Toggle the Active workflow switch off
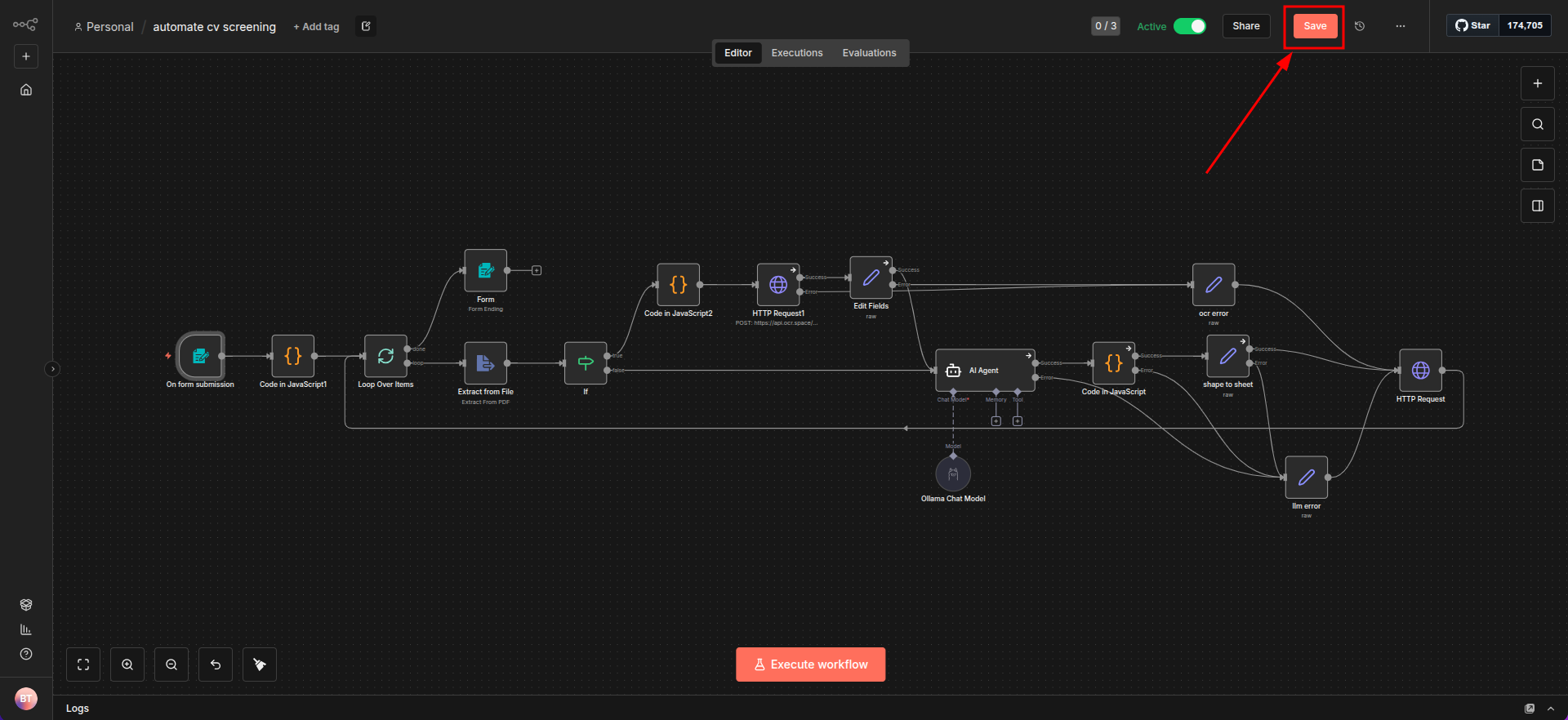This screenshot has height=720, width=1568. click(1190, 26)
